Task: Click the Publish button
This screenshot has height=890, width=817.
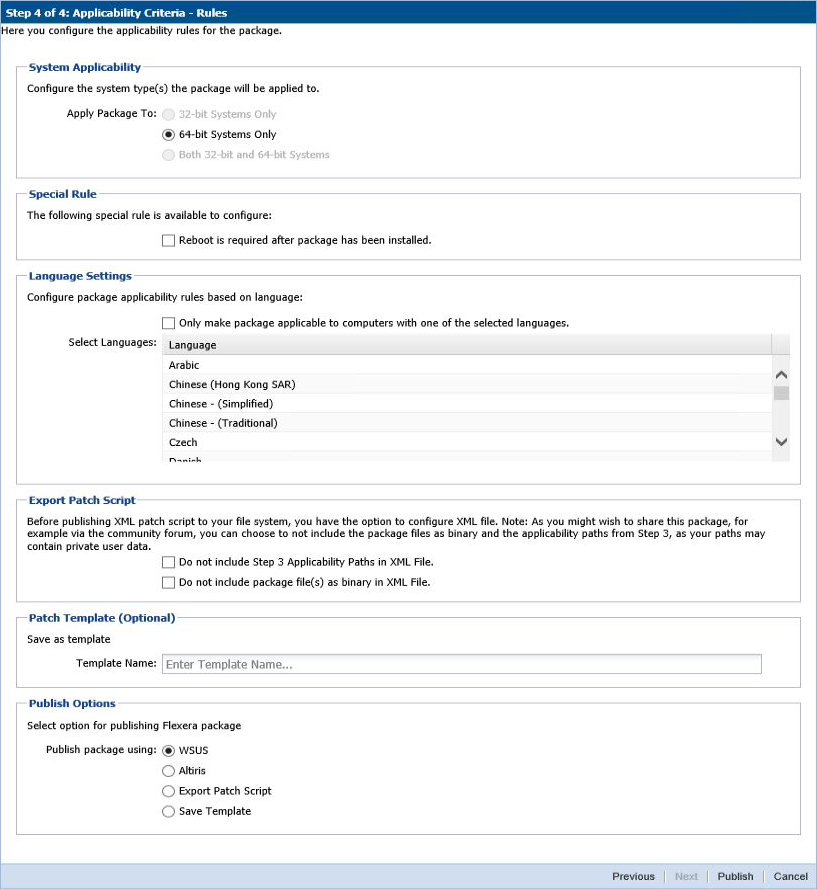Action: [x=735, y=877]
